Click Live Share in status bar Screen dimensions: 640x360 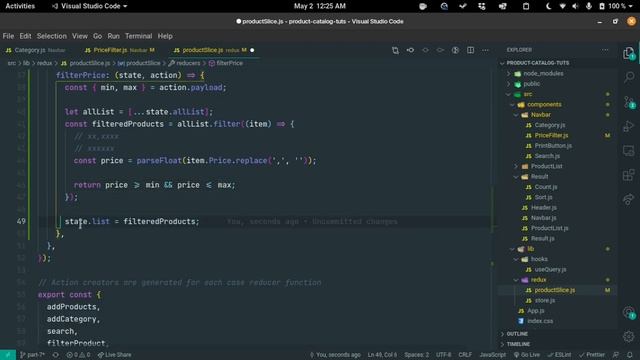[x=114, y=355]
